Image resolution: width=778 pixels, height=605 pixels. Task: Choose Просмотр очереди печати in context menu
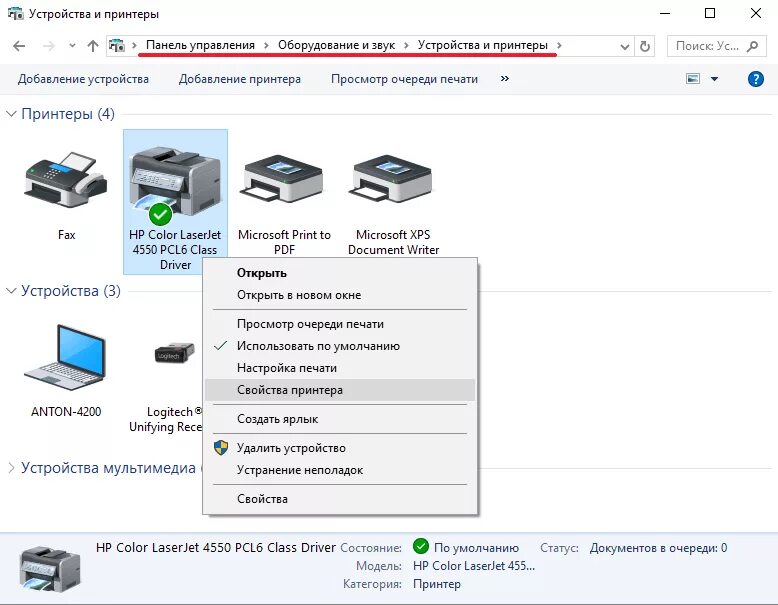pos(340,324)
